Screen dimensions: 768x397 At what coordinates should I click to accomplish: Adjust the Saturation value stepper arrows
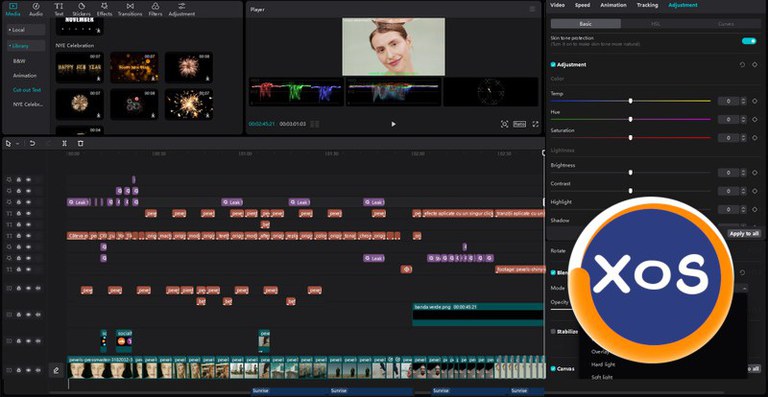(x=744, y=138)
